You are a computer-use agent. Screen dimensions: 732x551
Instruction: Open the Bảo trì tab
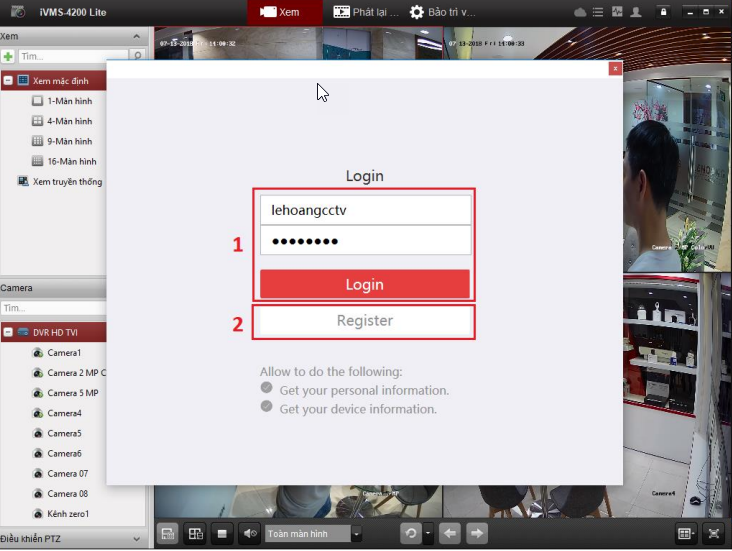click(442, 12)
